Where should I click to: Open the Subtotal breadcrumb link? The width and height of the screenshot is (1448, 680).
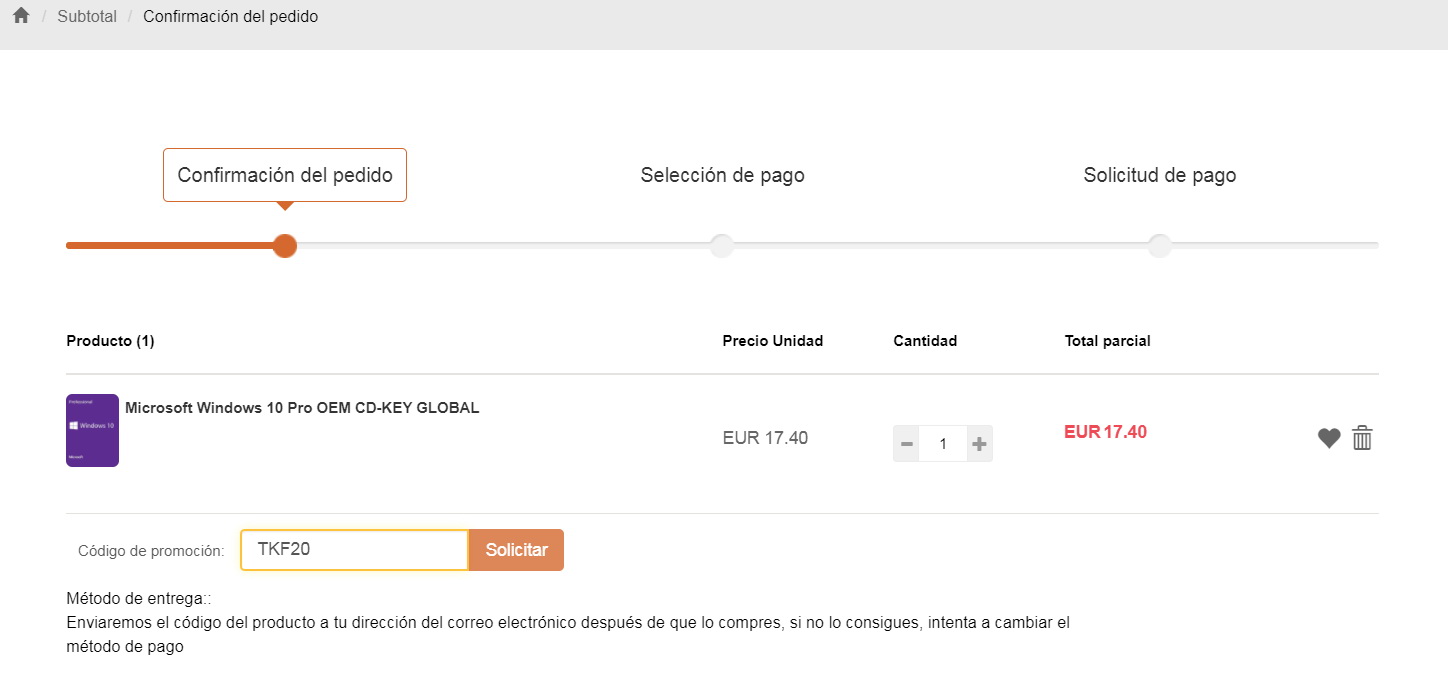tap(87, 16)
